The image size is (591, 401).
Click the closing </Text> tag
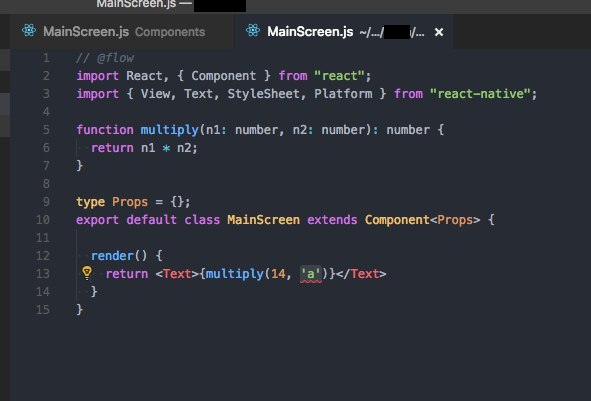point(361,274)
